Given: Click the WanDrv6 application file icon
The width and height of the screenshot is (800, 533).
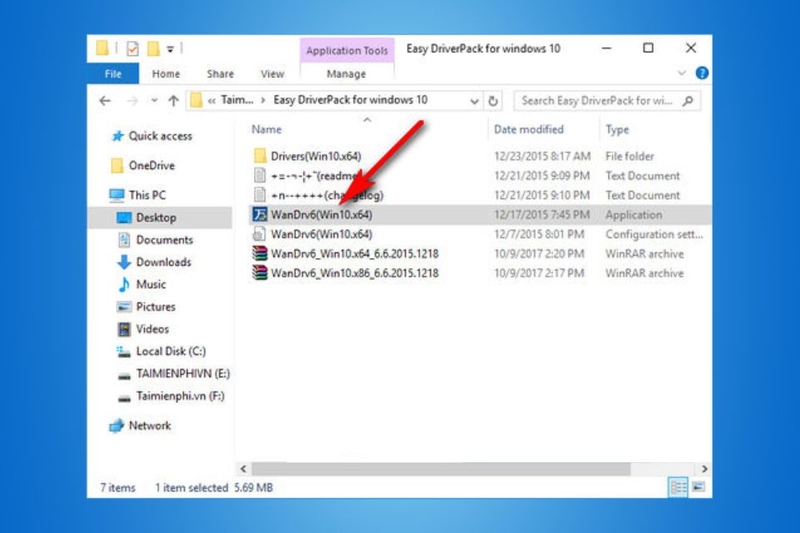Looking at the screenshot, I should click(x=260, y=215).
